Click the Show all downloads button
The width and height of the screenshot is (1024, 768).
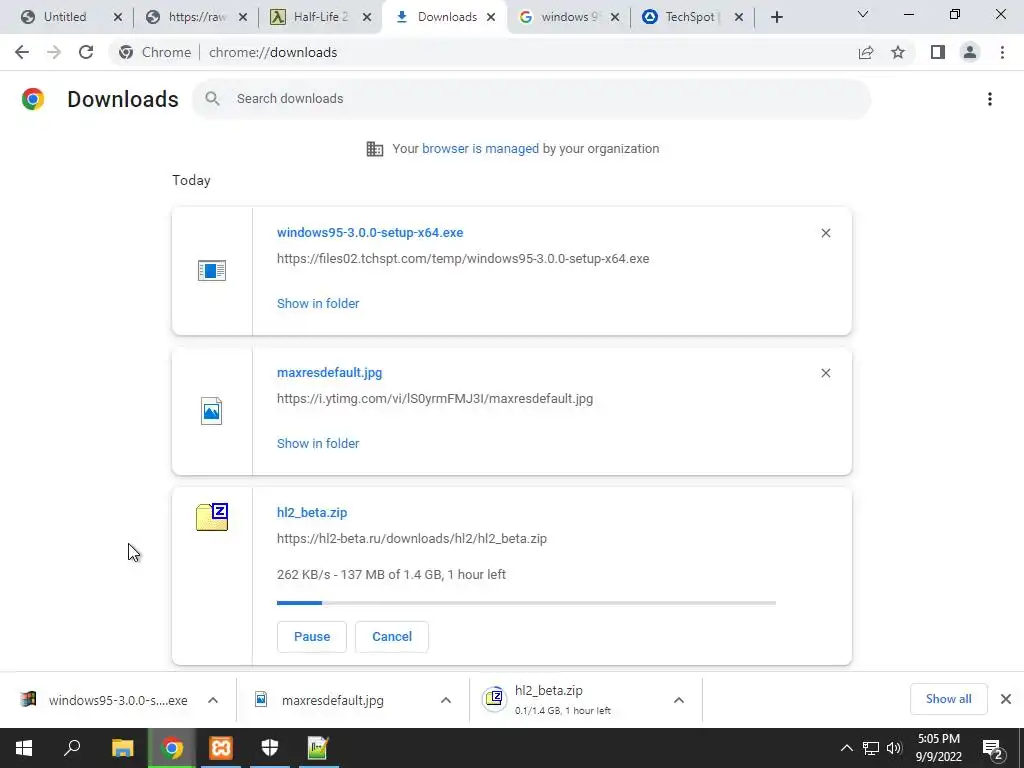coord(948,699)
